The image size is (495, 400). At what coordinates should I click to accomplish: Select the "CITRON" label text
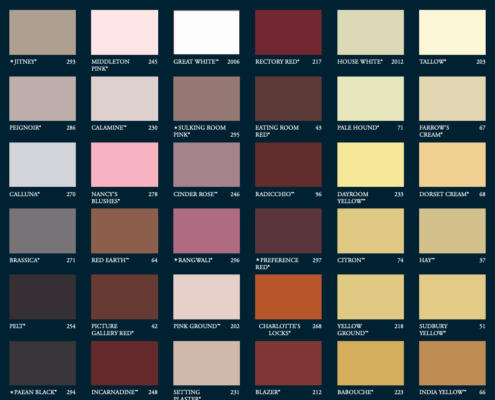351,260
